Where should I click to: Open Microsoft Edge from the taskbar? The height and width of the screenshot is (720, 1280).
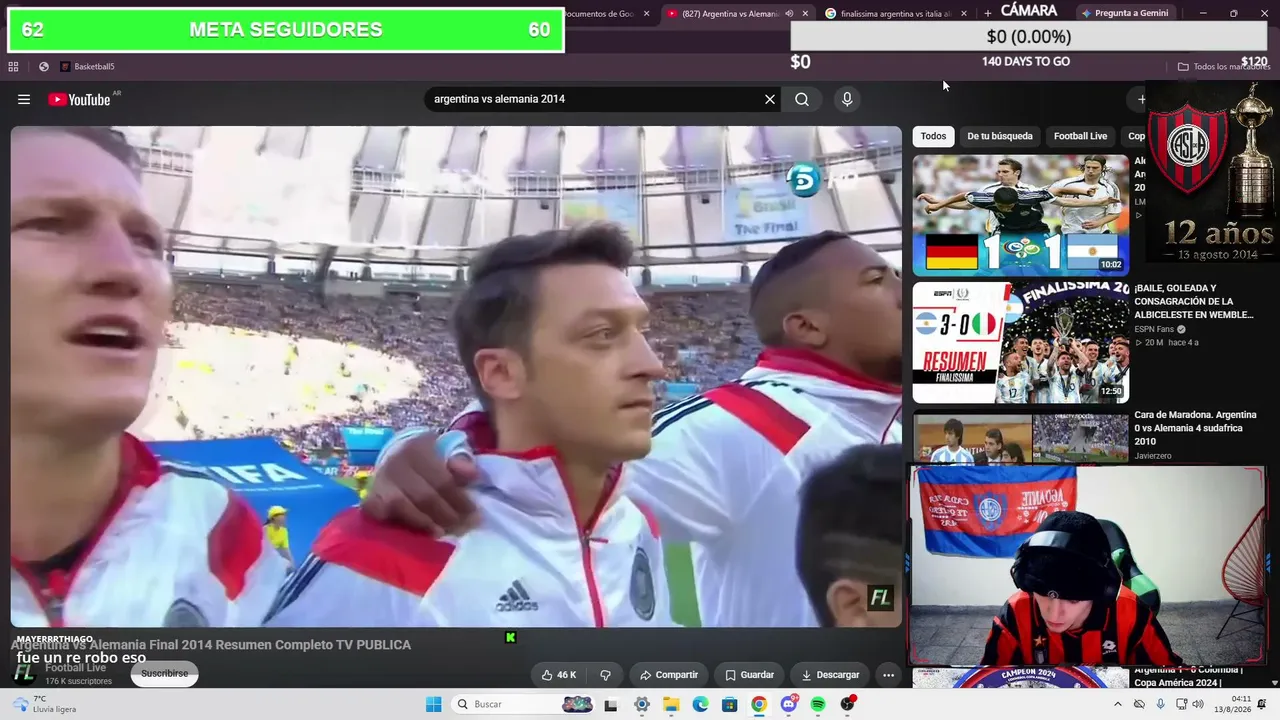coord(700,704)
